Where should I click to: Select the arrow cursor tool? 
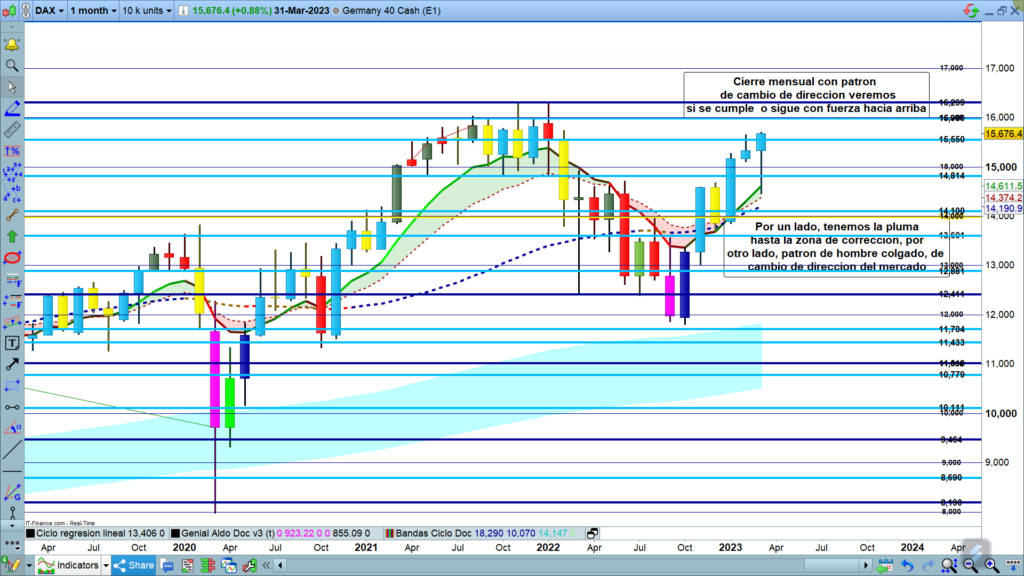tap(12, 88)
